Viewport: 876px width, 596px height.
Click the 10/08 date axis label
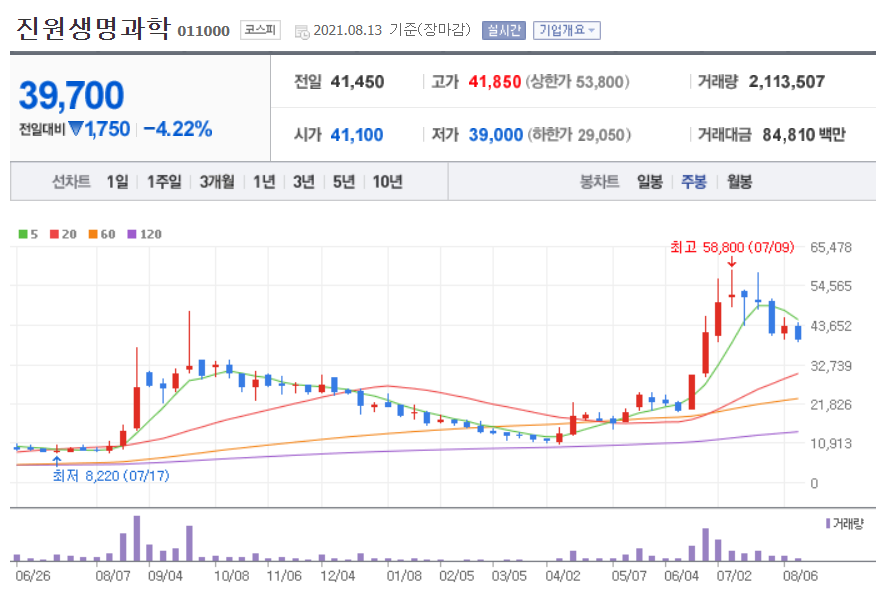point(231,576)
